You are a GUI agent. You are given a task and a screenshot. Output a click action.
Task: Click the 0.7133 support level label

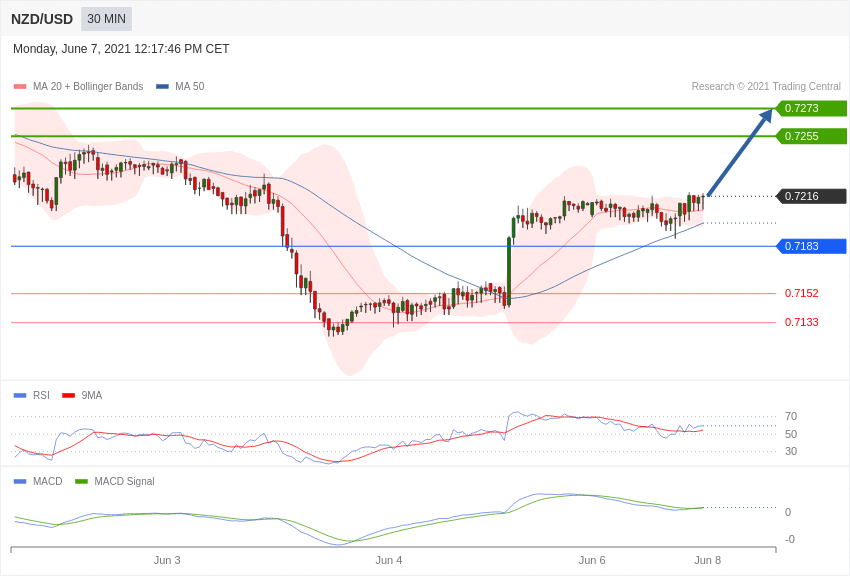802,322
